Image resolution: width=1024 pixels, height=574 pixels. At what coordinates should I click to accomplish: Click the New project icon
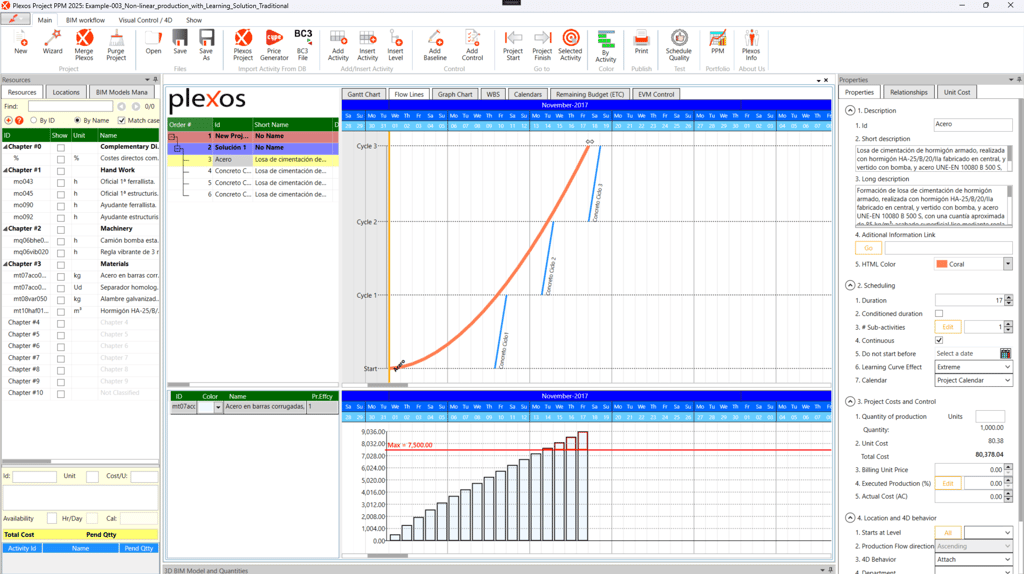point(21,42)
